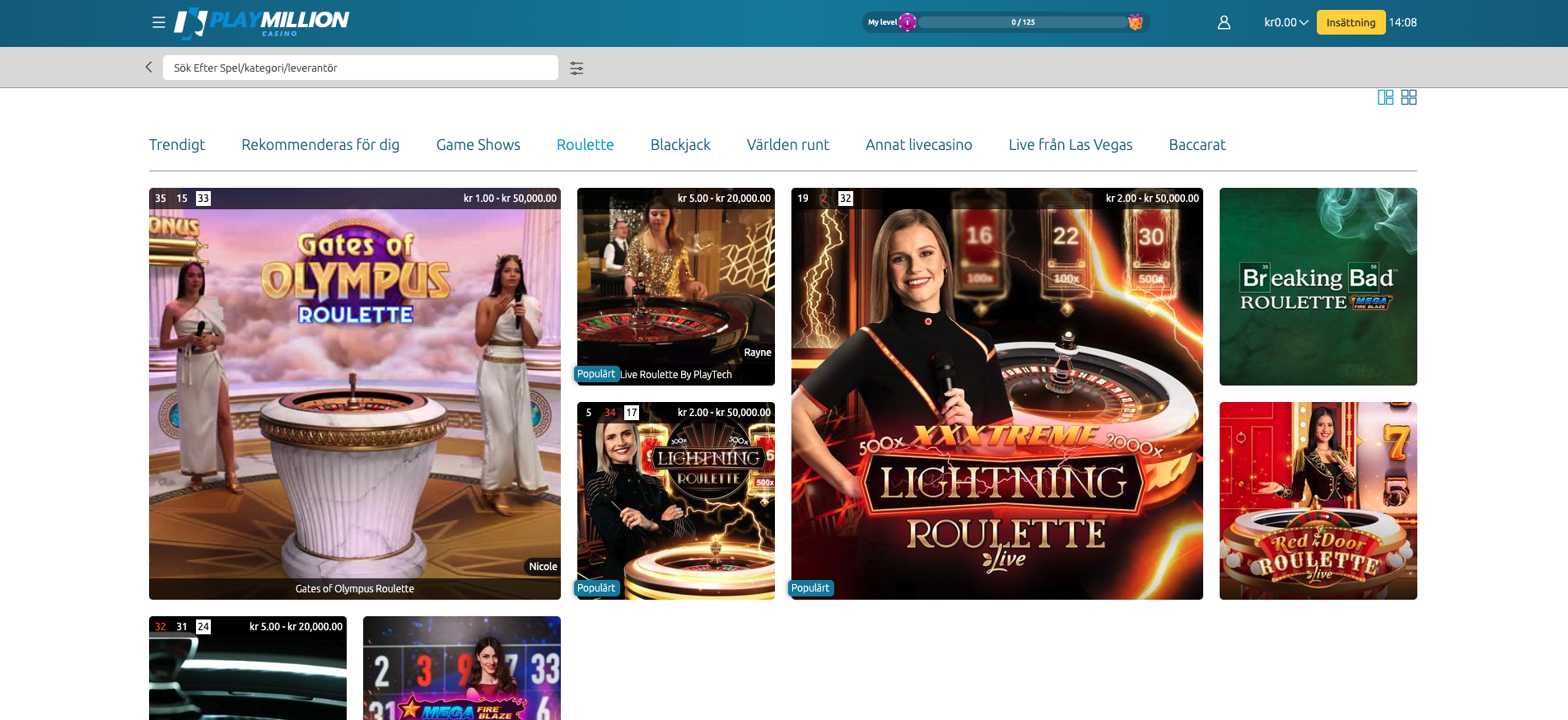1568x720 pixels.
Task: Open the Gates of Olympus Roulette game
Action: point(355,394)
